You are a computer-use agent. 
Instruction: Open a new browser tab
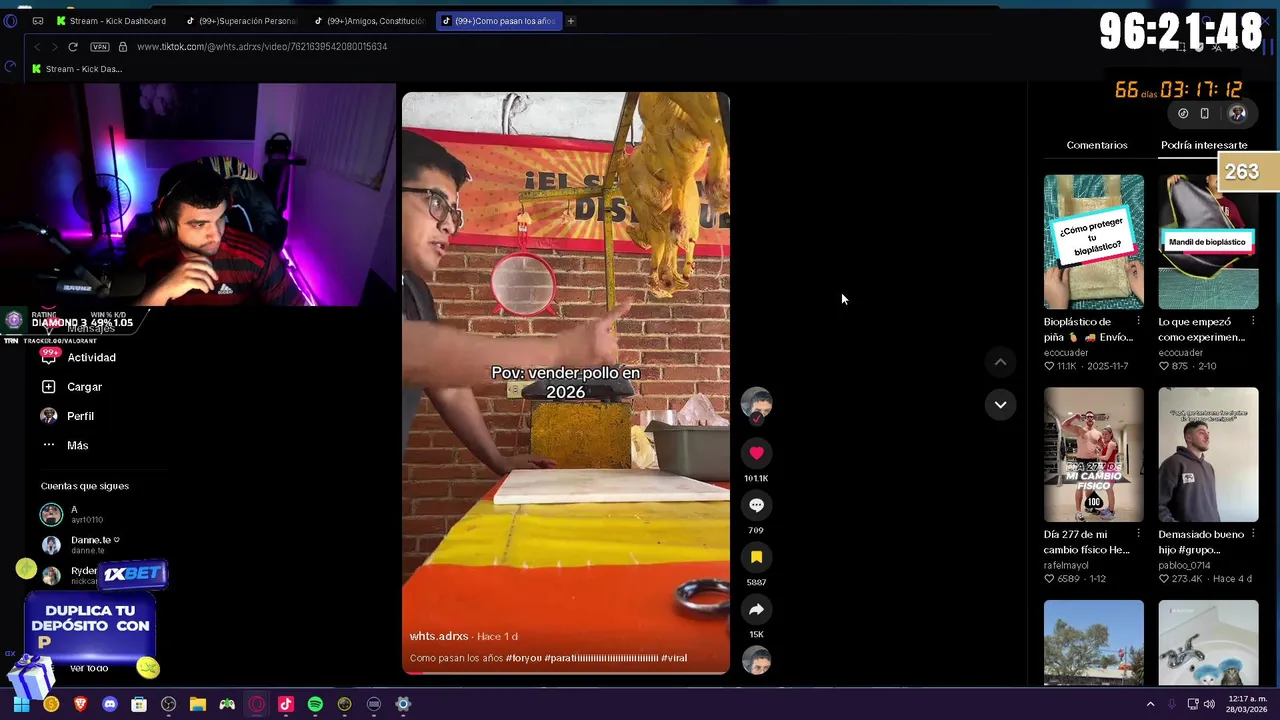point(571,20)
